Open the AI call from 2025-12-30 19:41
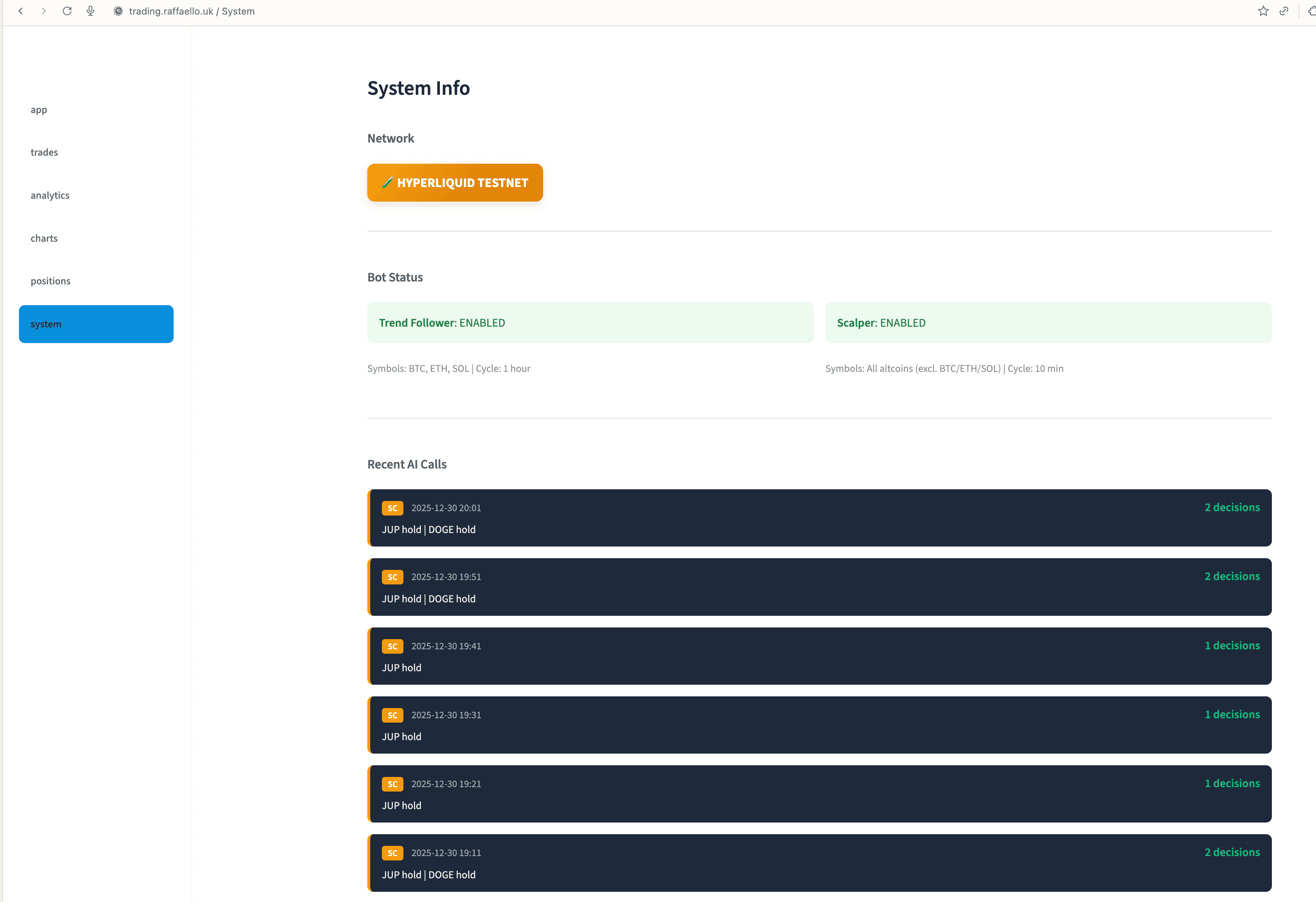The image size is (1316, 902). pos(819,656)
